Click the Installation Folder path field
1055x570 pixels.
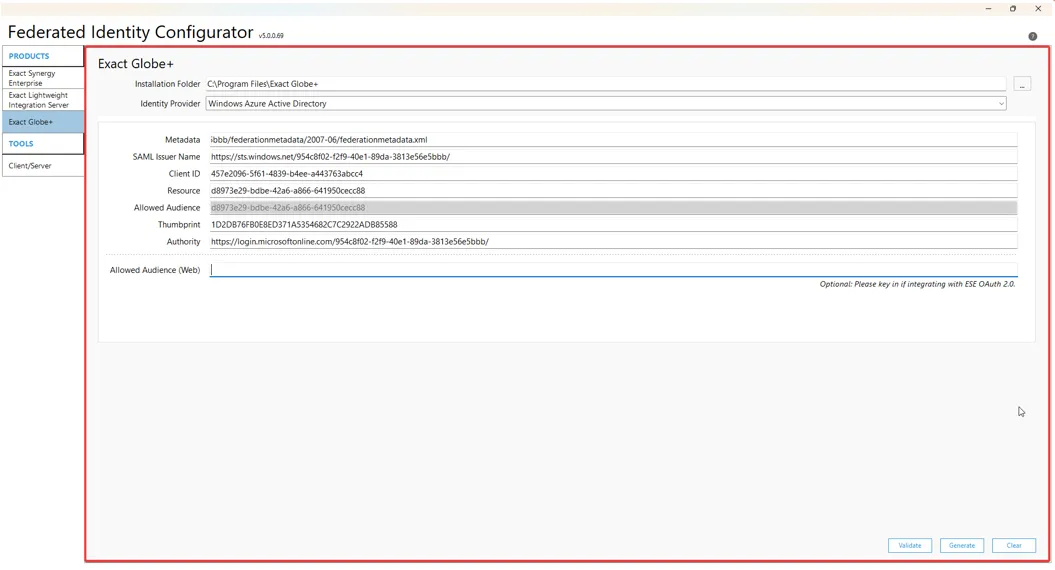point(605,85)
